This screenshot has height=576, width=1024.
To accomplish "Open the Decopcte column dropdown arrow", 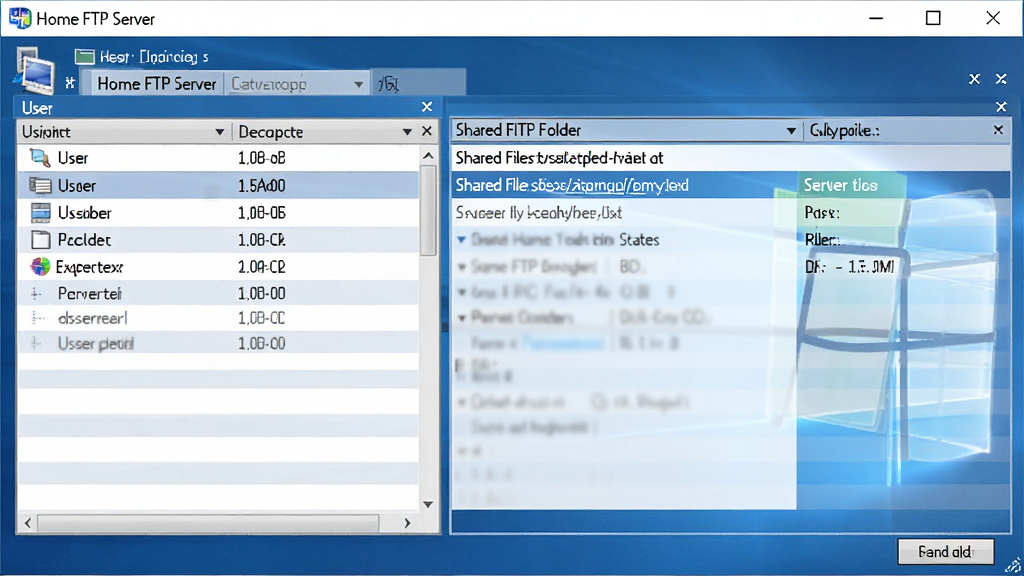I will click(x=407, y=132).
